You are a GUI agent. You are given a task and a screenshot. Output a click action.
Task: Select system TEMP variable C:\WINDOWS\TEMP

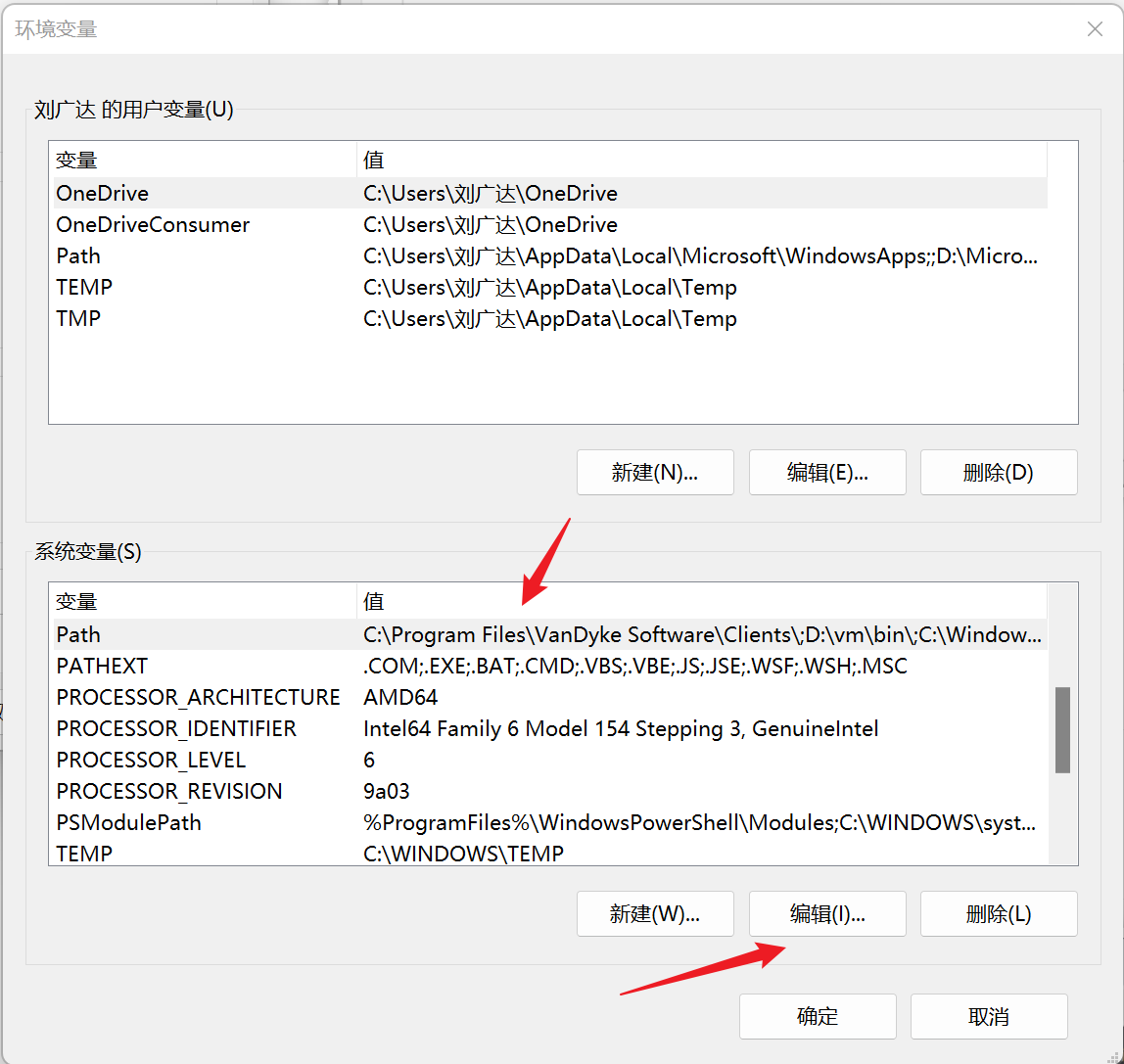[x=550, y=854]
